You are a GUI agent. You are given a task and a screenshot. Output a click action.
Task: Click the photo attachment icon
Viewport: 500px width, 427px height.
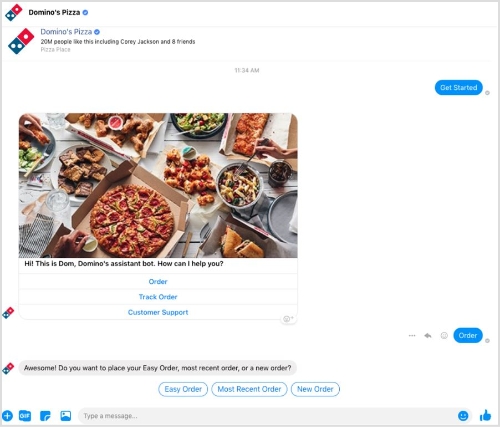pyautogui.click(x=66, y=416)
